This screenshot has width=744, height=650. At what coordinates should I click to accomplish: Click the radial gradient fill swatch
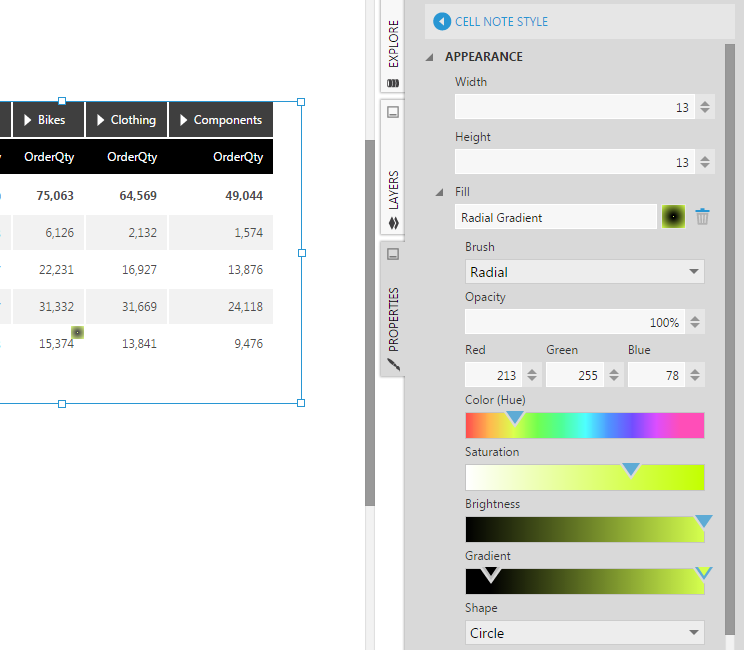tap(673, 217)
